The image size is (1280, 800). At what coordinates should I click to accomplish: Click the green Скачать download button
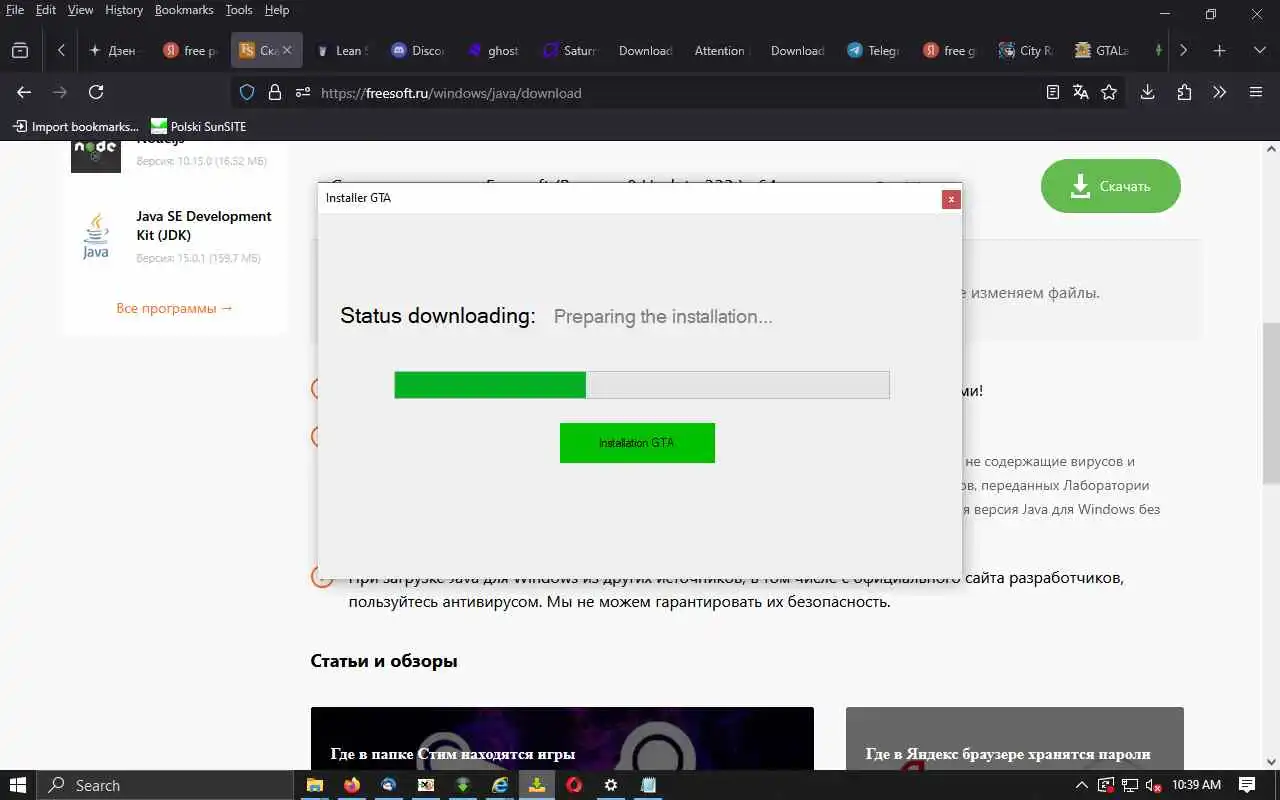tap(1110, 186)
